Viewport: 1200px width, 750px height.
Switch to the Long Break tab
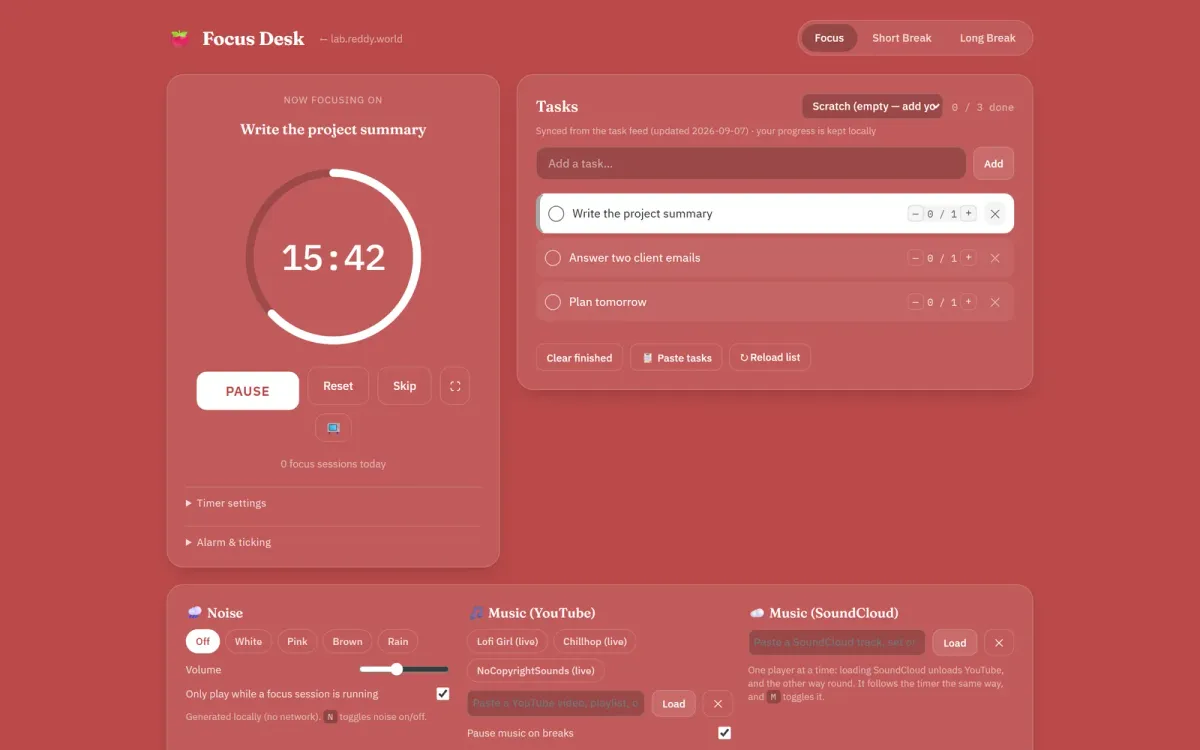(x=988, y=38)
